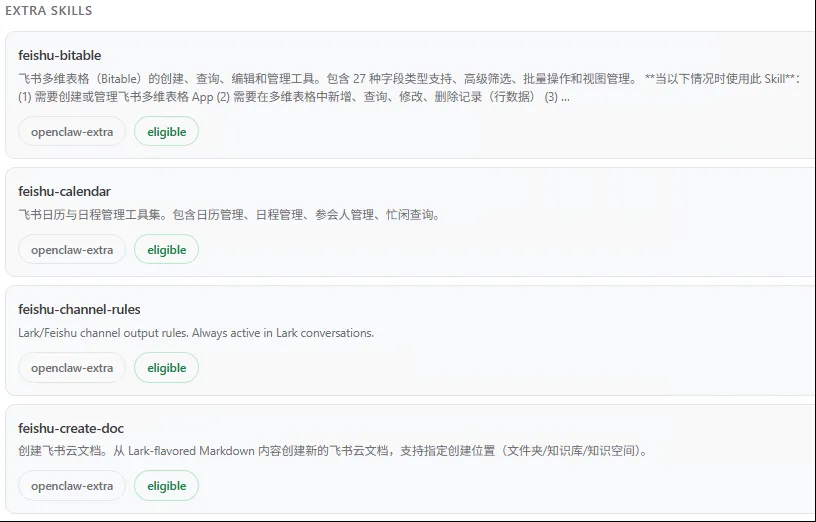The image size is (816, 522).
Task: Select the feishu-create-doc skill title
Action: (x=71, y=428)
